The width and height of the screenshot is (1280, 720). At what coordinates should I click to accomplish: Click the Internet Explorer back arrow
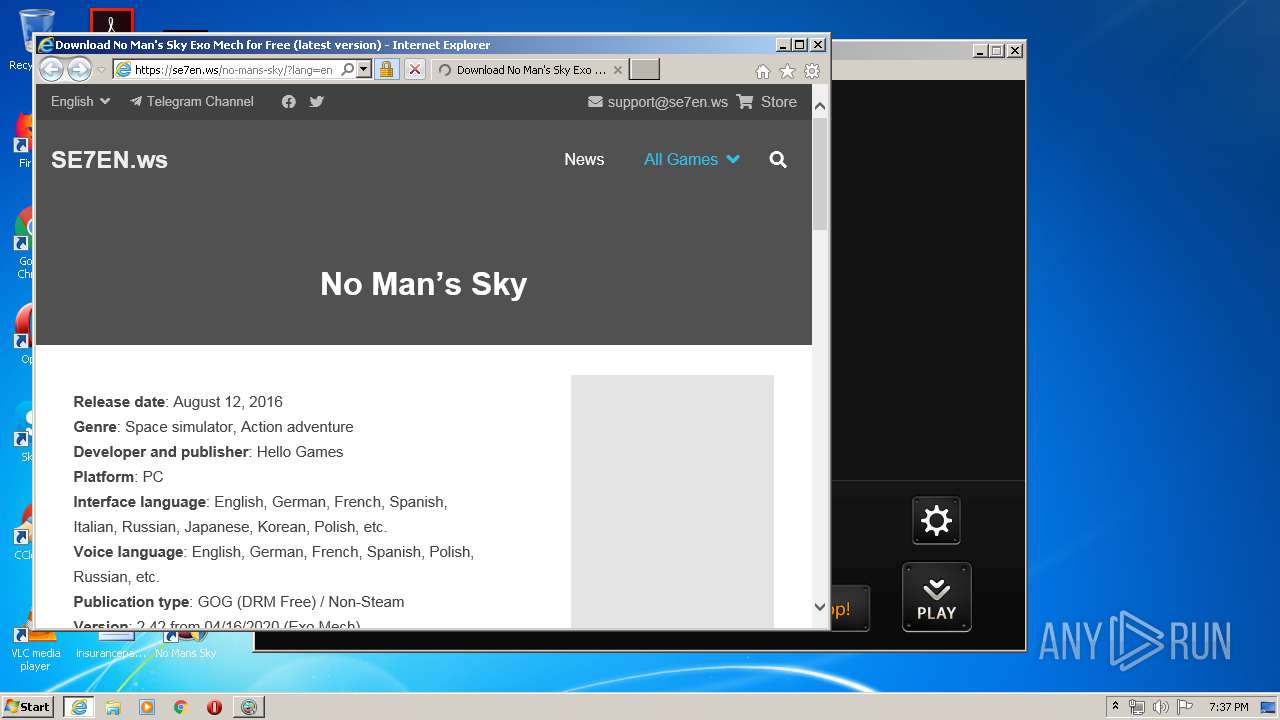(52, 69)
